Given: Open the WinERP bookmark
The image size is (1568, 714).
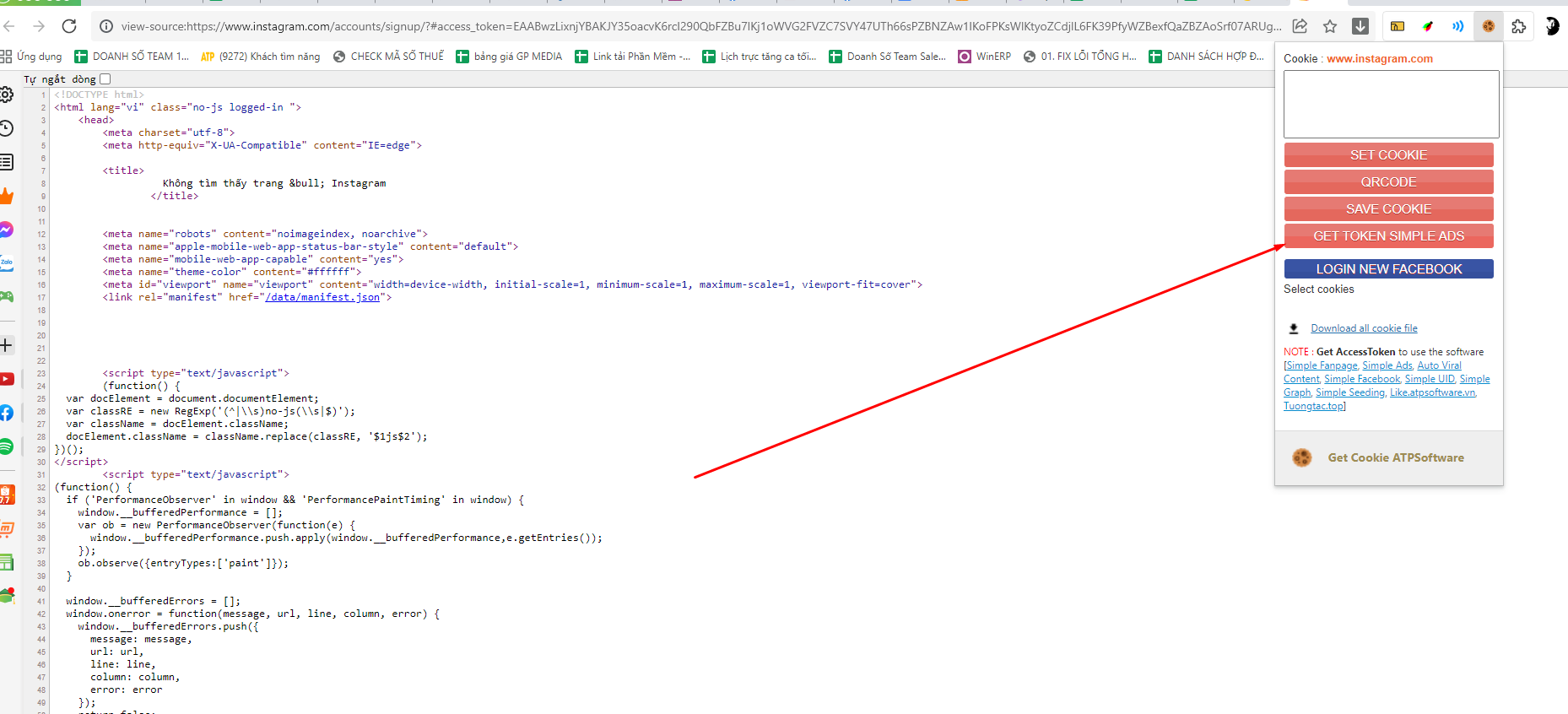Looking at the screenshot, I should tap(984, 57).
